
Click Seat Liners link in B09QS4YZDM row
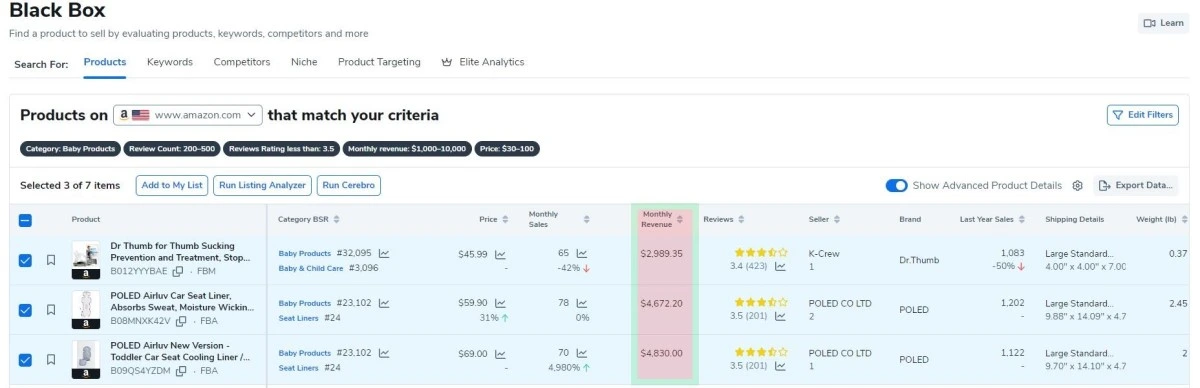click(298, 368)
